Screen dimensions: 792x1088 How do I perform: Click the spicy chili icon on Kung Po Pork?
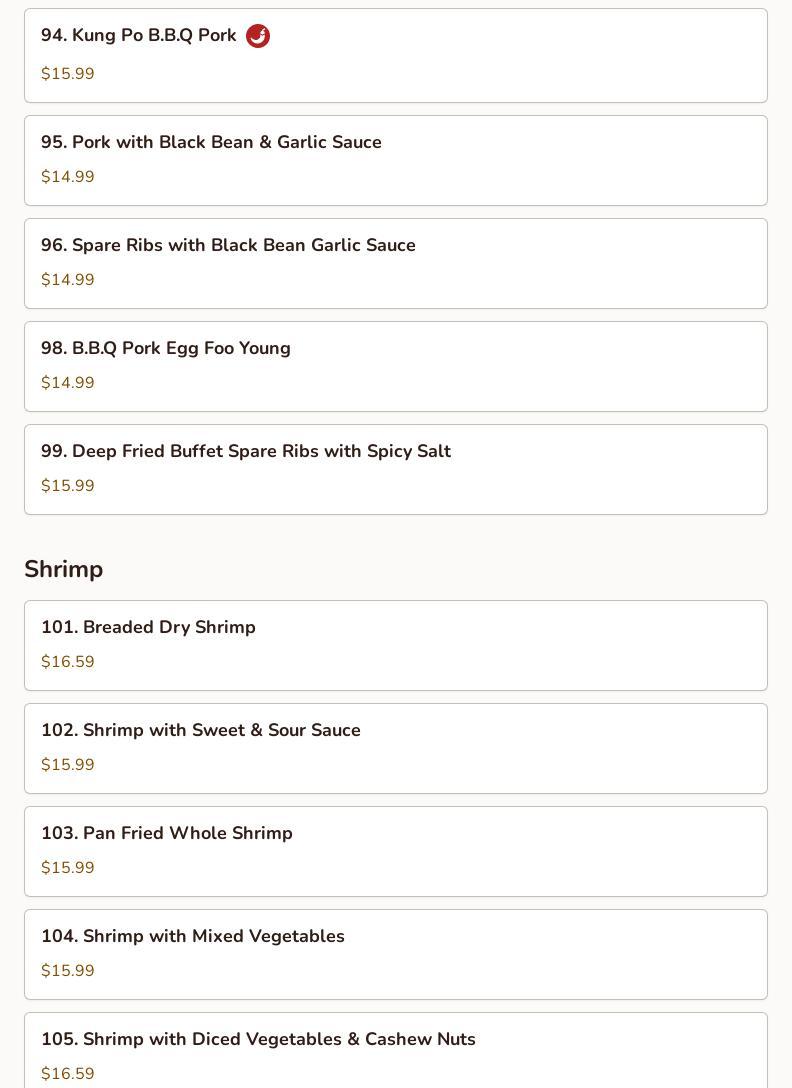pyautogui.click(x=258, y=36)
